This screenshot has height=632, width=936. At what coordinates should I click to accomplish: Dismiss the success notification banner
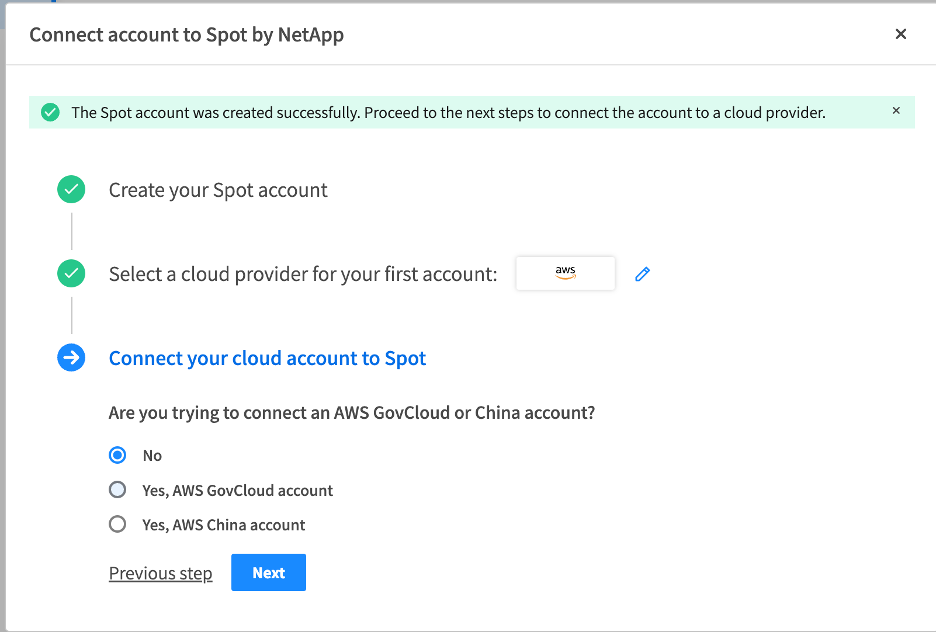click(896, 110)
